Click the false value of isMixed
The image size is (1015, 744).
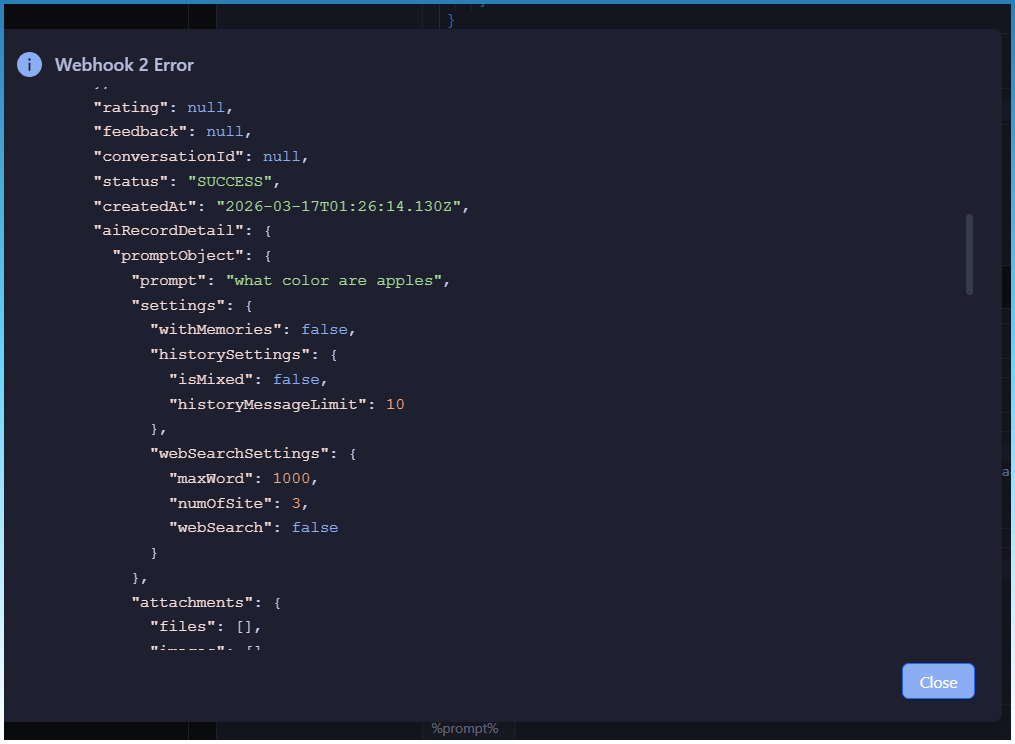[x=296, y=379]
